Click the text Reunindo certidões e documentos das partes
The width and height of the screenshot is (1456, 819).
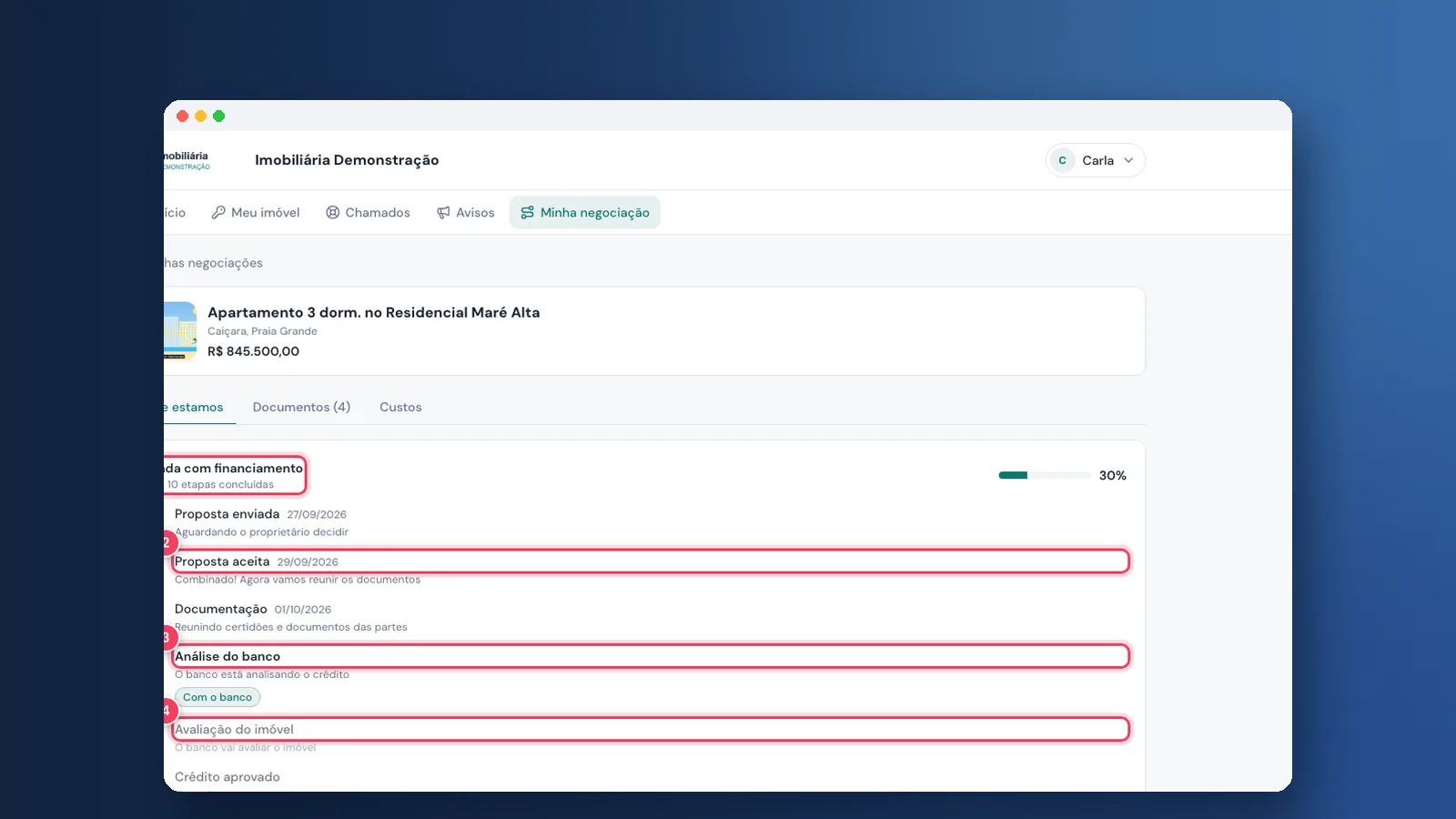tap(291, 627)
